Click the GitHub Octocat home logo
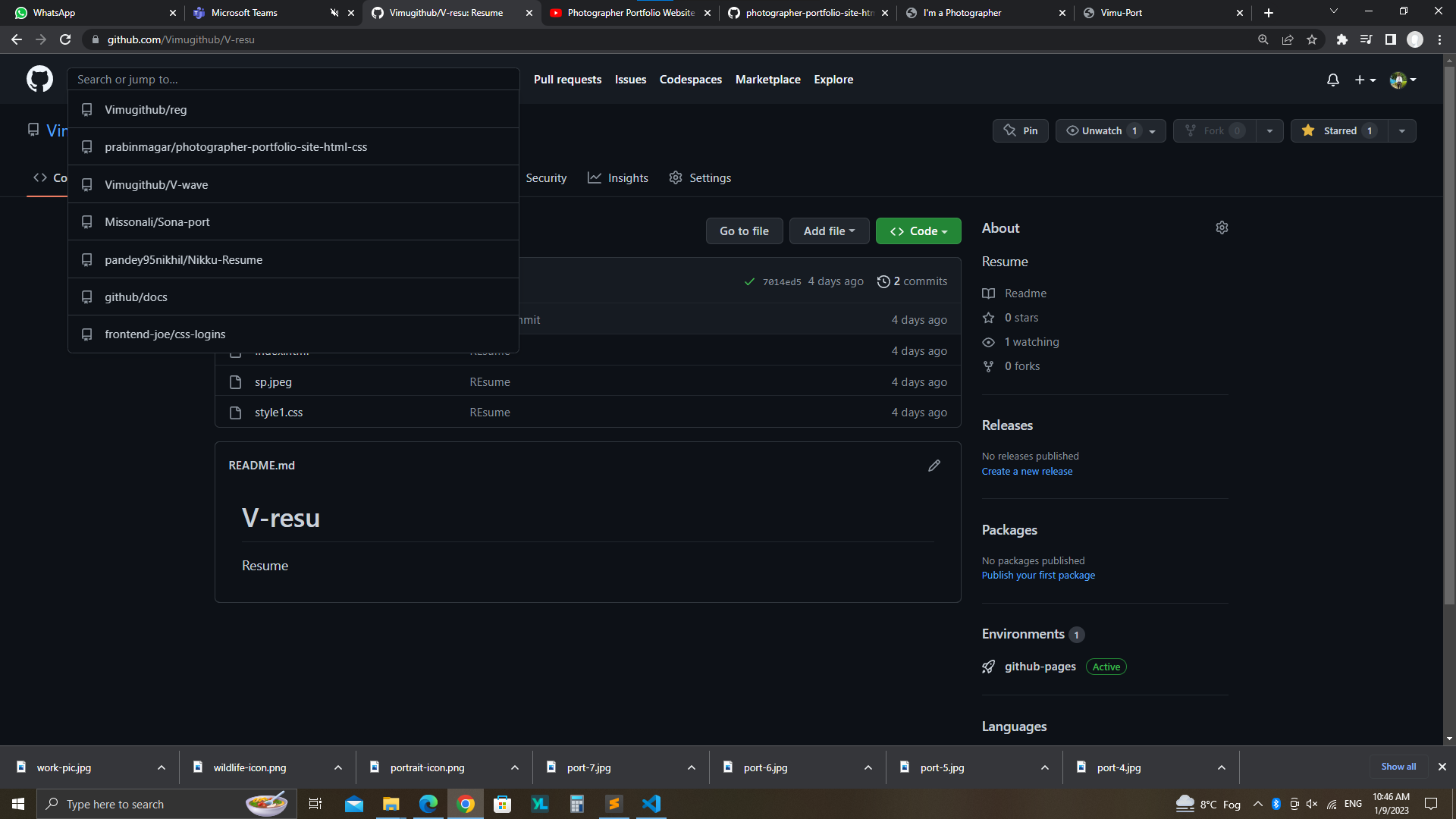 tap(39, 79)
